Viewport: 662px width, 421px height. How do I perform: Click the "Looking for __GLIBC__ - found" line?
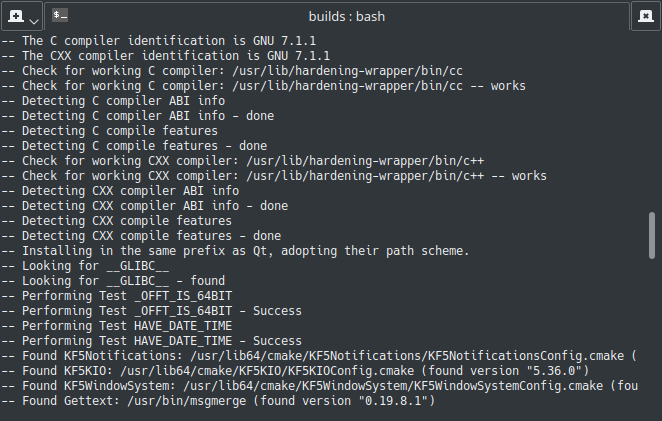[118, 281]
